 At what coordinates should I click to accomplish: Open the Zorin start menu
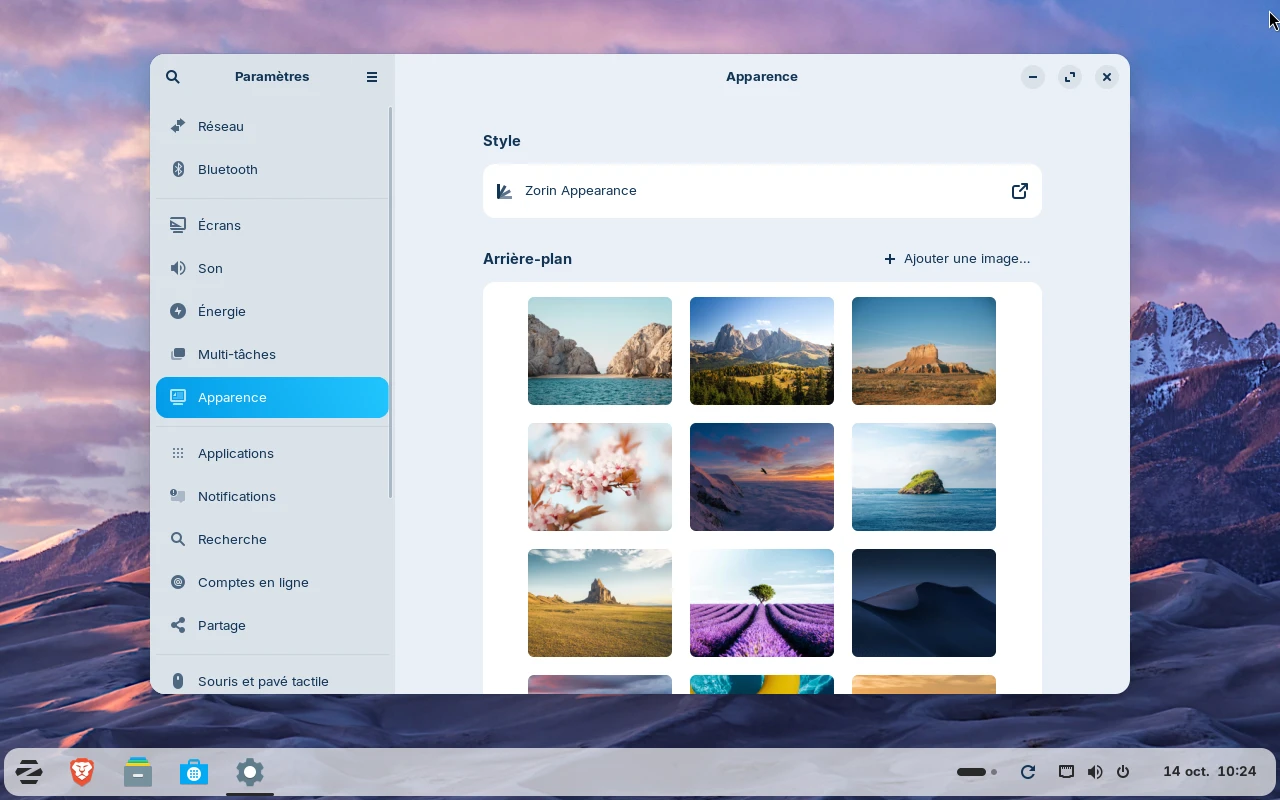[x=28, y=772]
